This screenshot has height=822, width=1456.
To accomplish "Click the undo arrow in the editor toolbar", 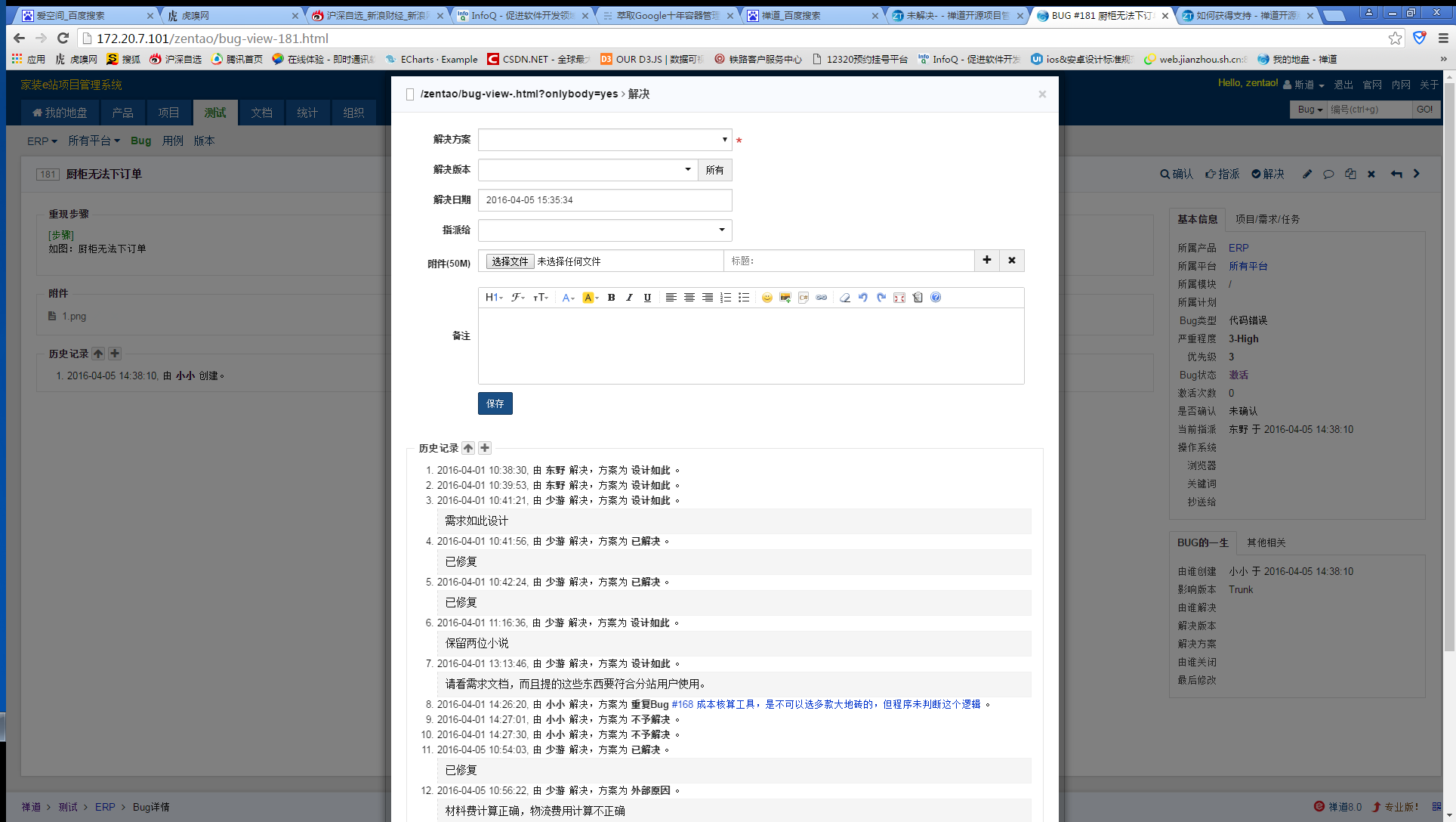I will click(862, 298).
